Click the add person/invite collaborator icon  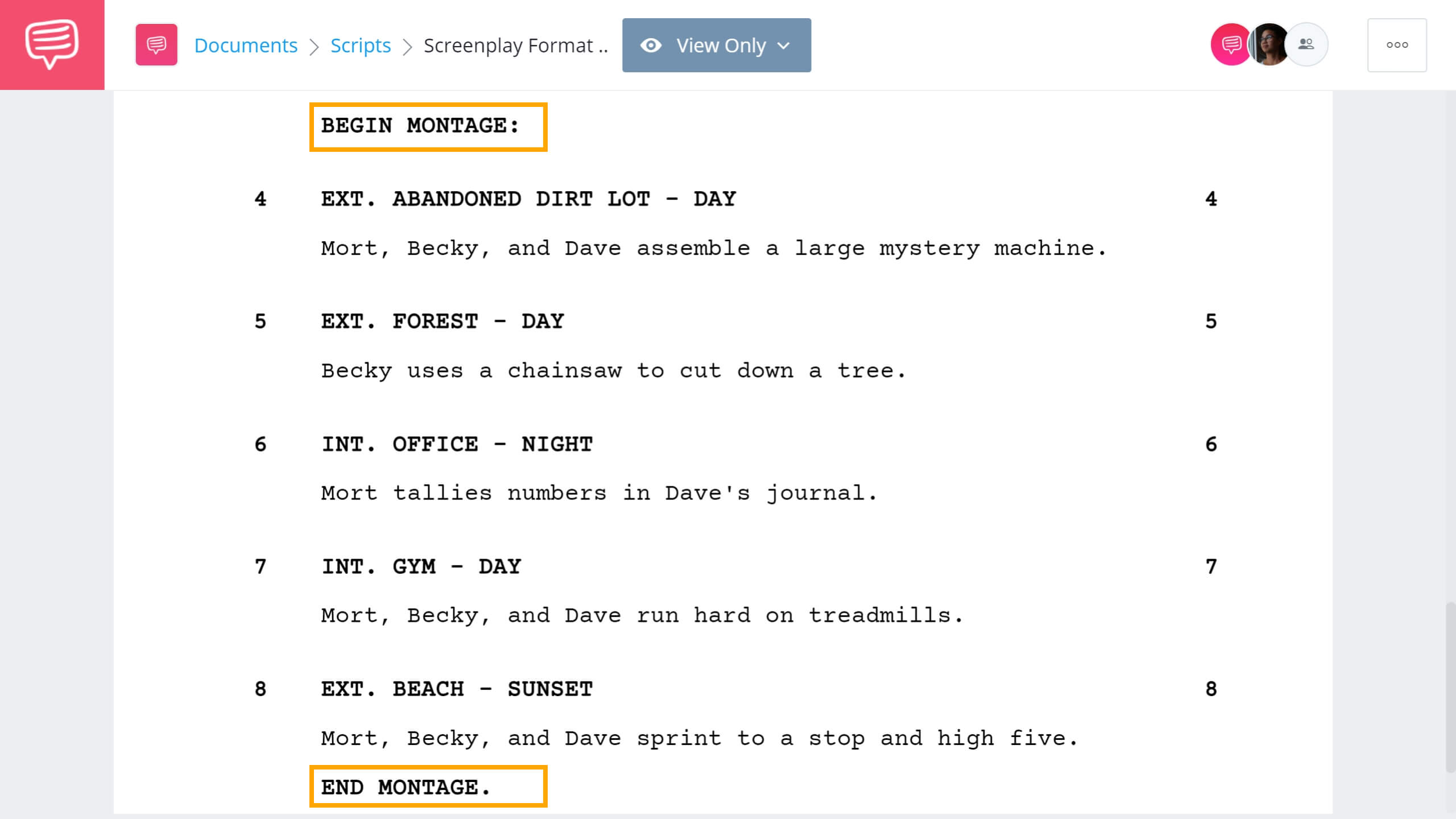1307,45
